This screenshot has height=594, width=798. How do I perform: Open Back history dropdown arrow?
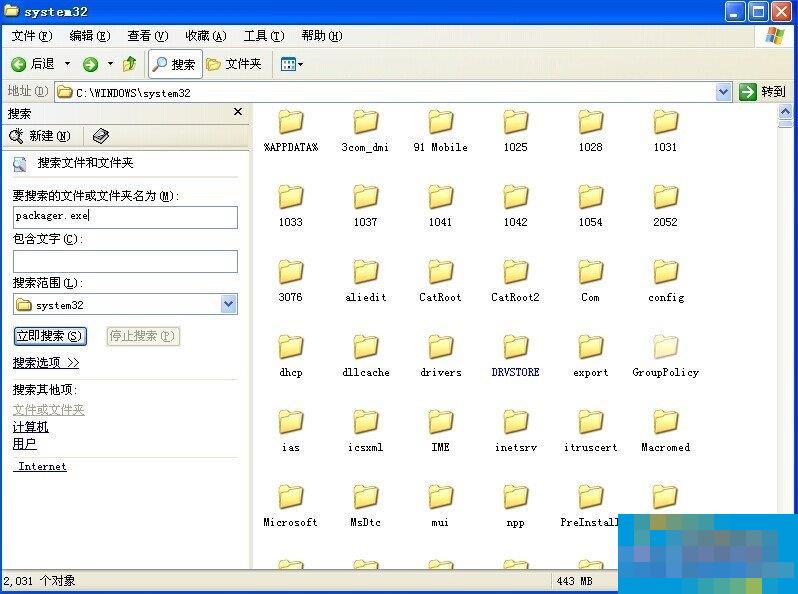(x=67, y=64)
